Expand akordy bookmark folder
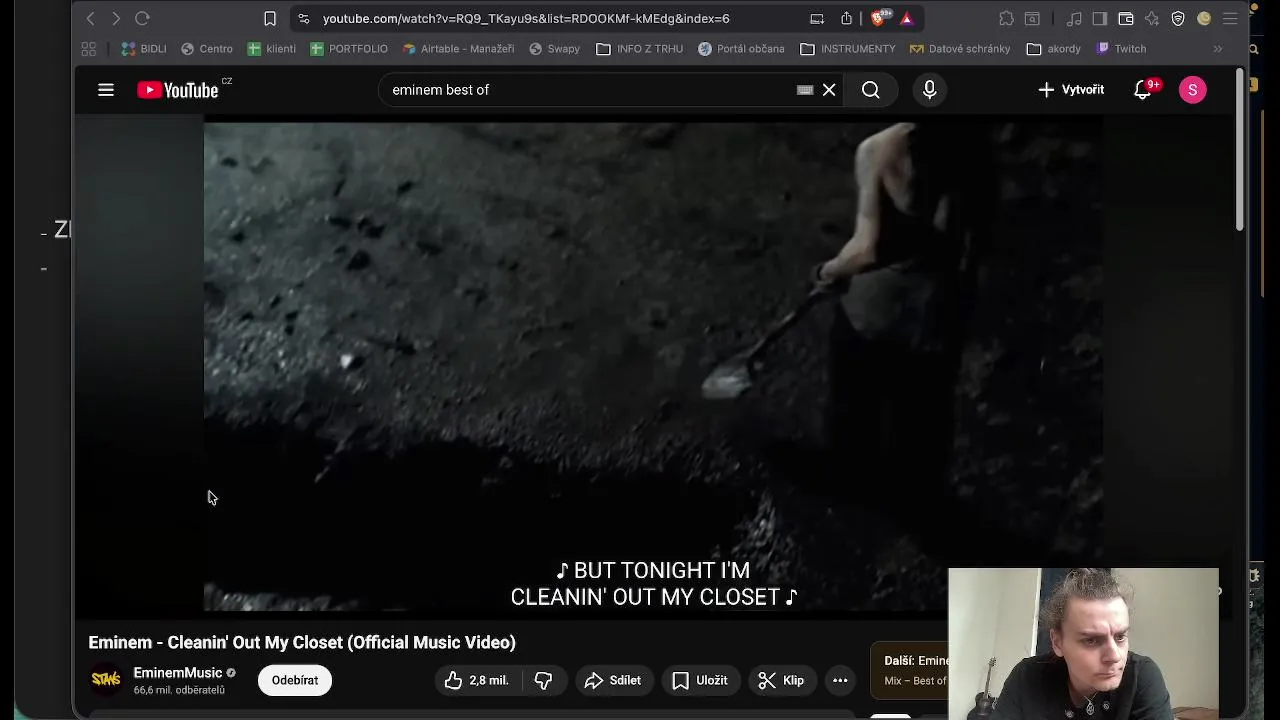The width and height of the screenshot is (1280, 720). click(x=1054, y=48)
